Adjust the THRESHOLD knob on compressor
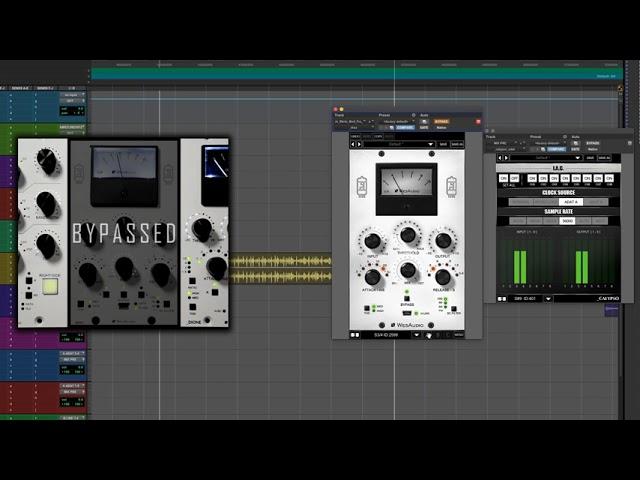The width and height of the screenshot is (640, 480). (408, 235)
